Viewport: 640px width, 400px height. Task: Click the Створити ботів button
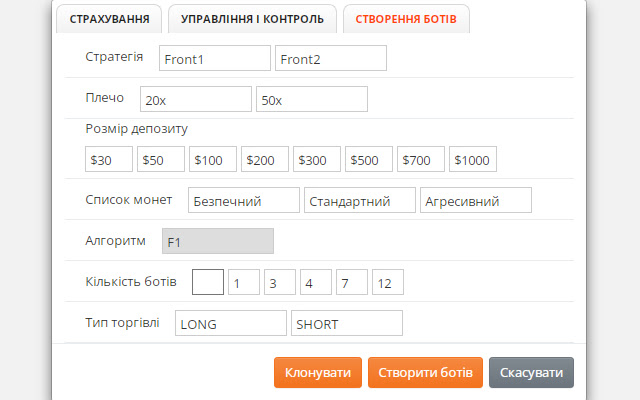click(x=425, y=372)
